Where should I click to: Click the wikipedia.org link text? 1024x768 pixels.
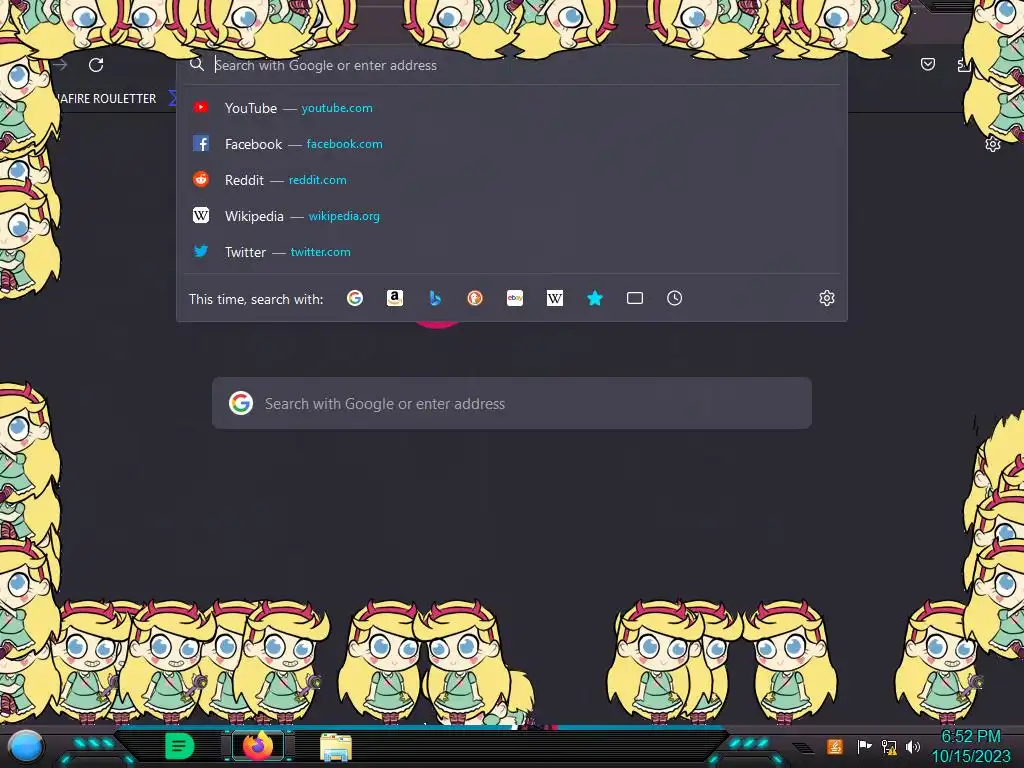tap(344, 216)
